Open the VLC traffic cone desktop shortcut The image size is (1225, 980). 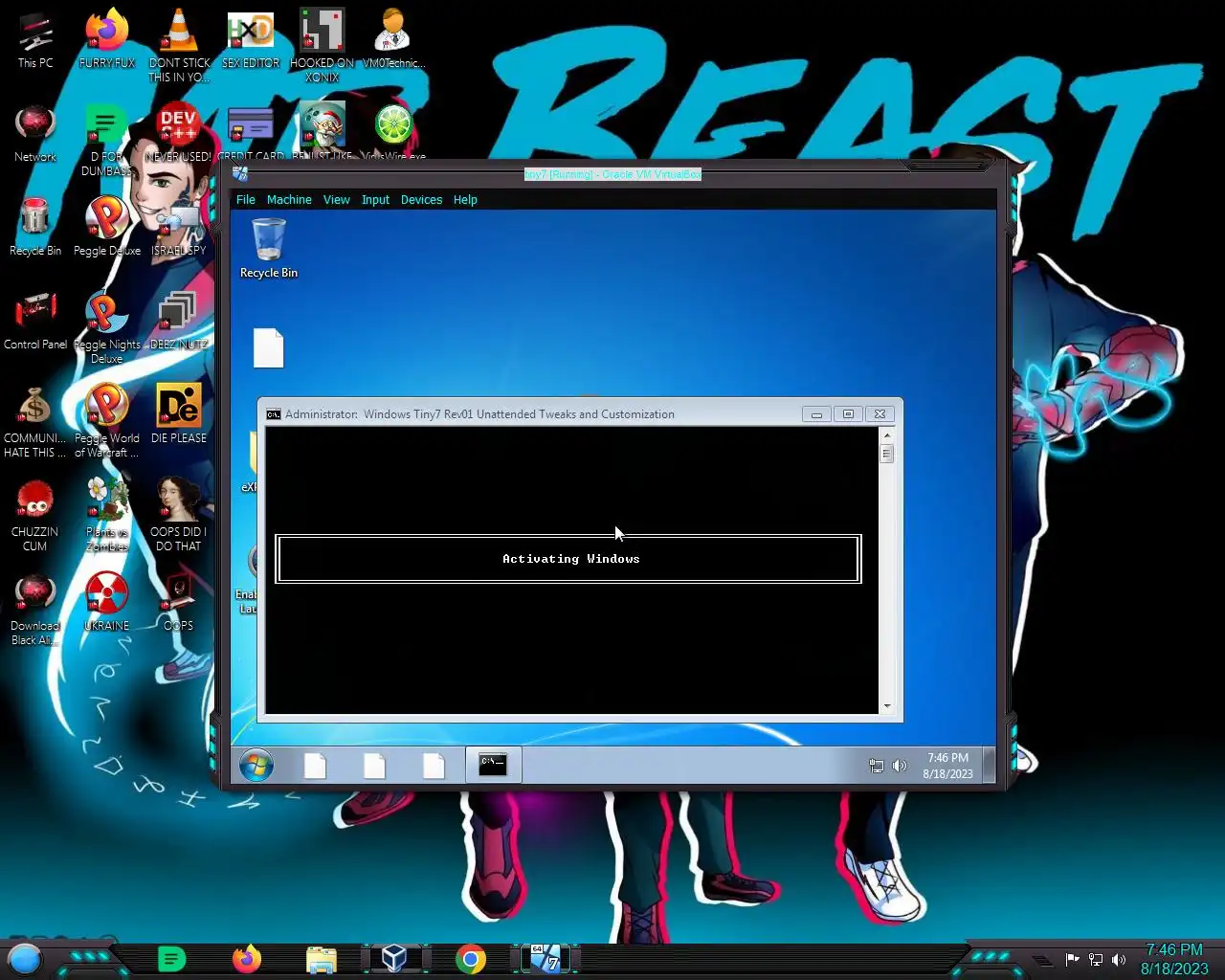179,46
